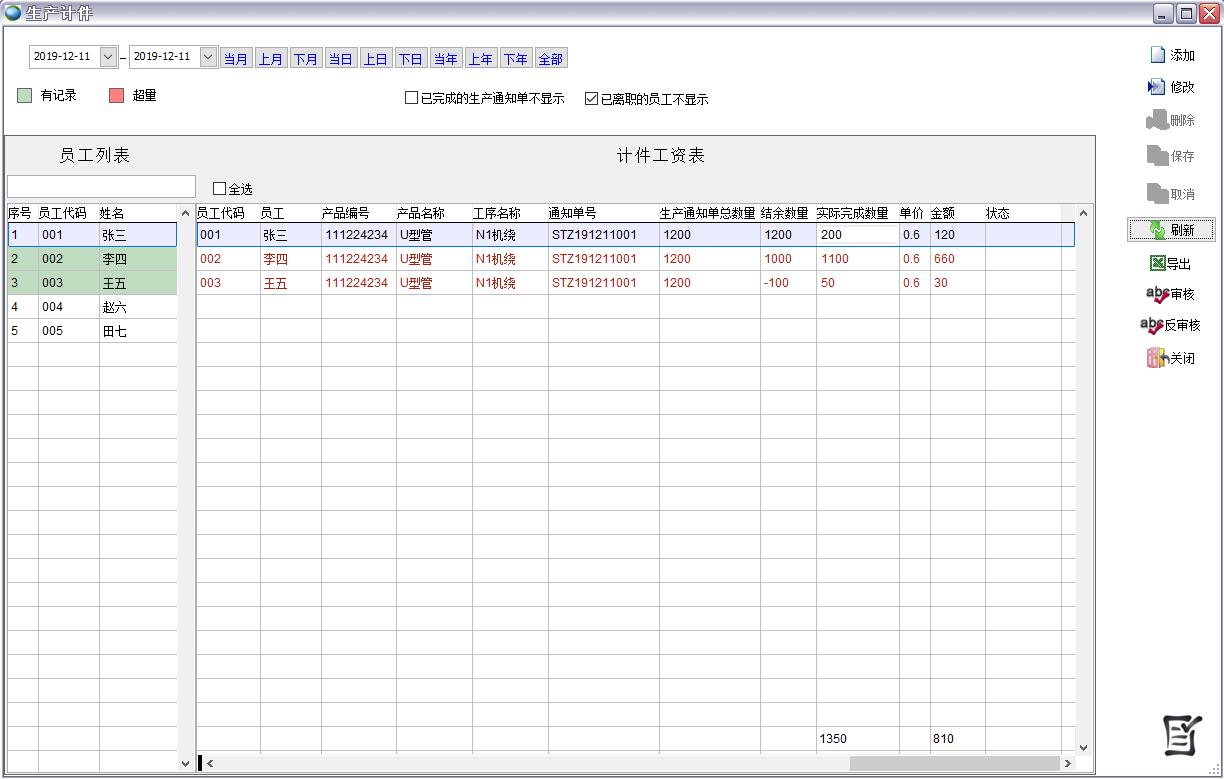This screenshot has height=779, width=1224.
Task: Check the 全选 select-all checkbox
Action: (220, 189)
